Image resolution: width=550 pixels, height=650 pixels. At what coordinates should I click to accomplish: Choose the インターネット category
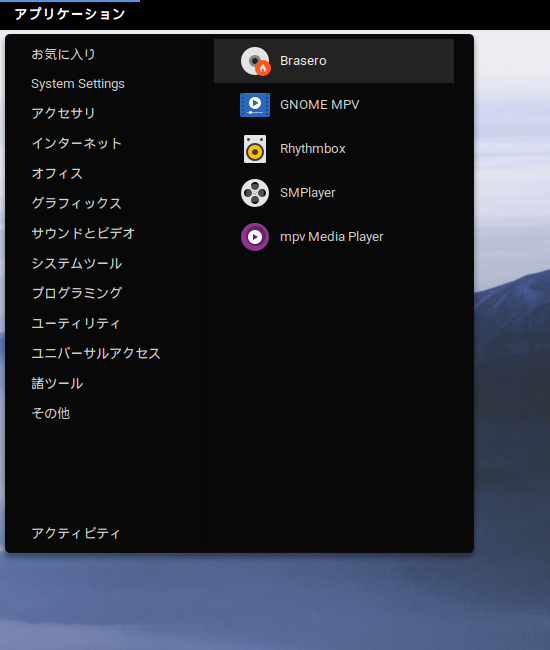pos(77,143)
